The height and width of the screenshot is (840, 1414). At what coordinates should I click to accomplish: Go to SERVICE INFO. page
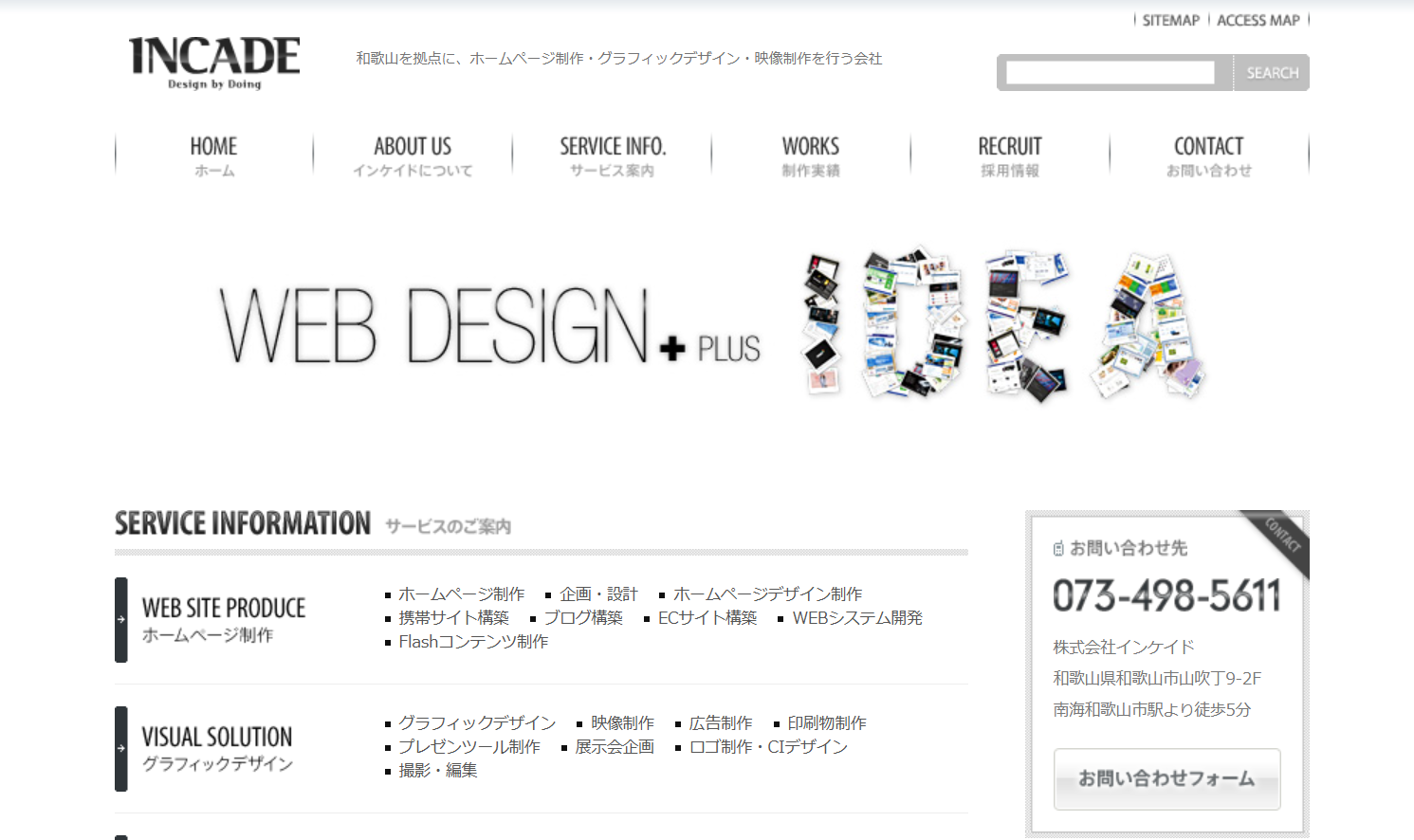[x=613, y=155]
